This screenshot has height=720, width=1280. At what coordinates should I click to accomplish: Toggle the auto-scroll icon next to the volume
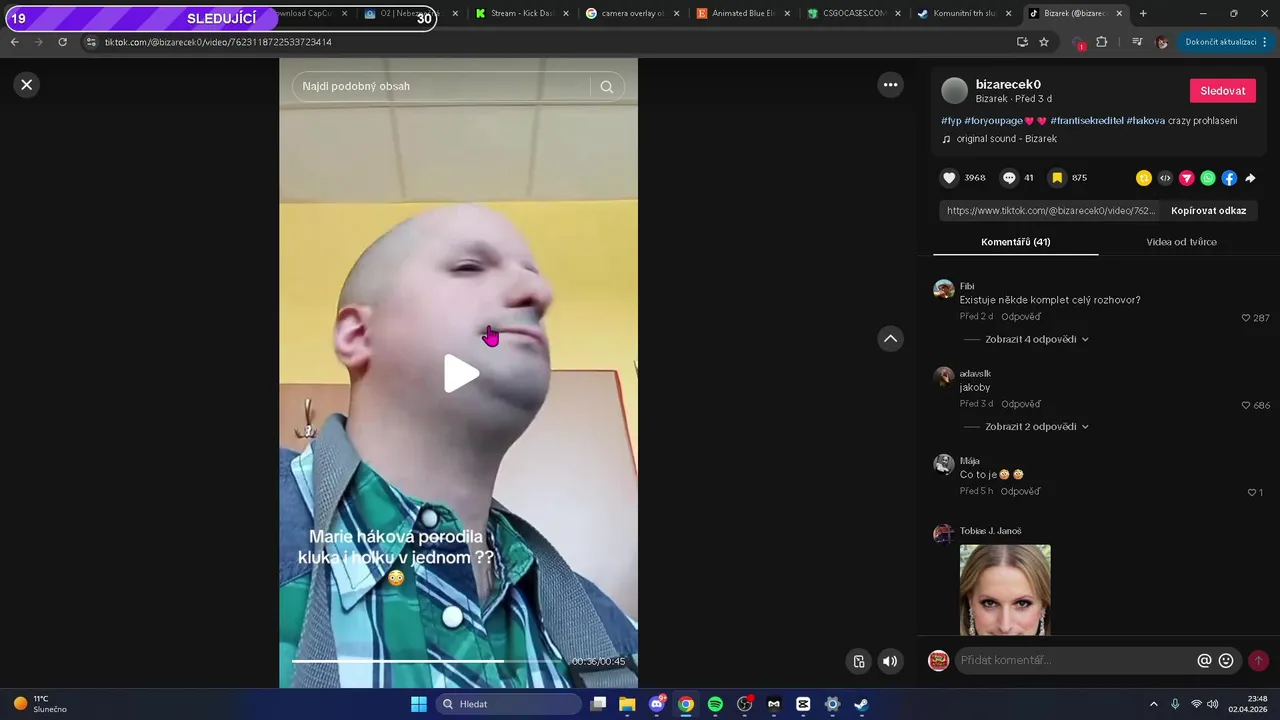tap(859, 661)
